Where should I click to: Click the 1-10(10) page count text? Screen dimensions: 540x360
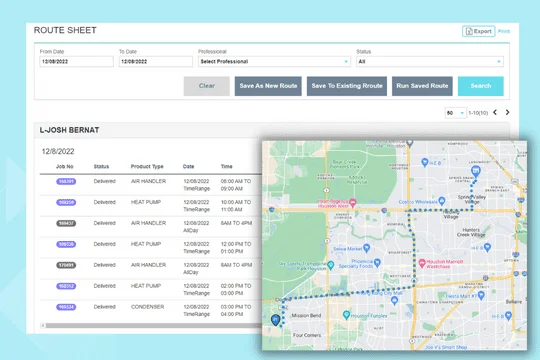(x=478, y=113)
